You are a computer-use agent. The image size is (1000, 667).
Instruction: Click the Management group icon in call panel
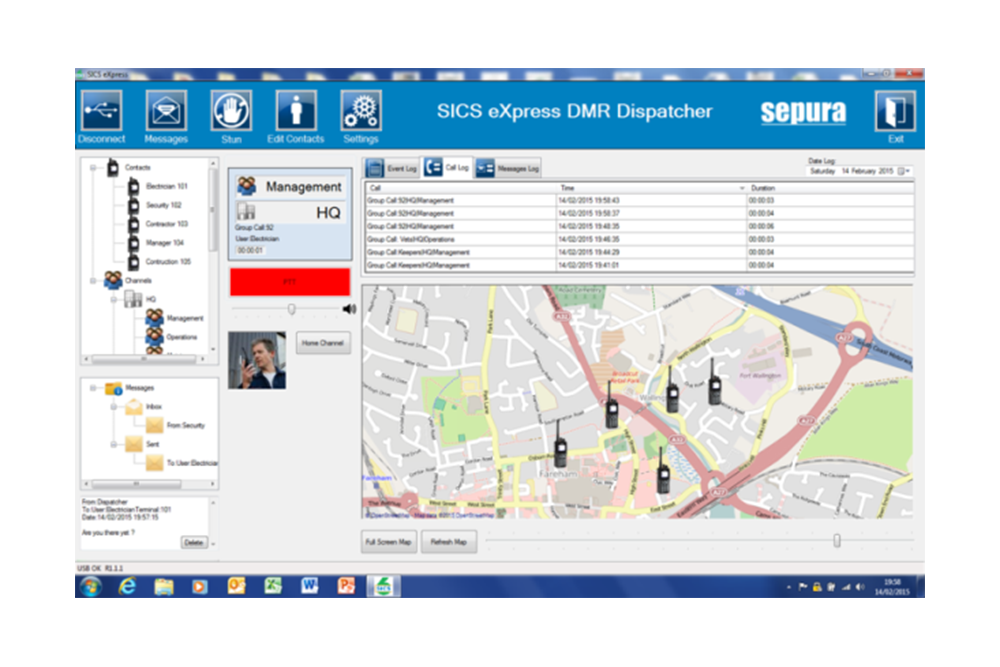pyautogui.click(x=247, y=186)
